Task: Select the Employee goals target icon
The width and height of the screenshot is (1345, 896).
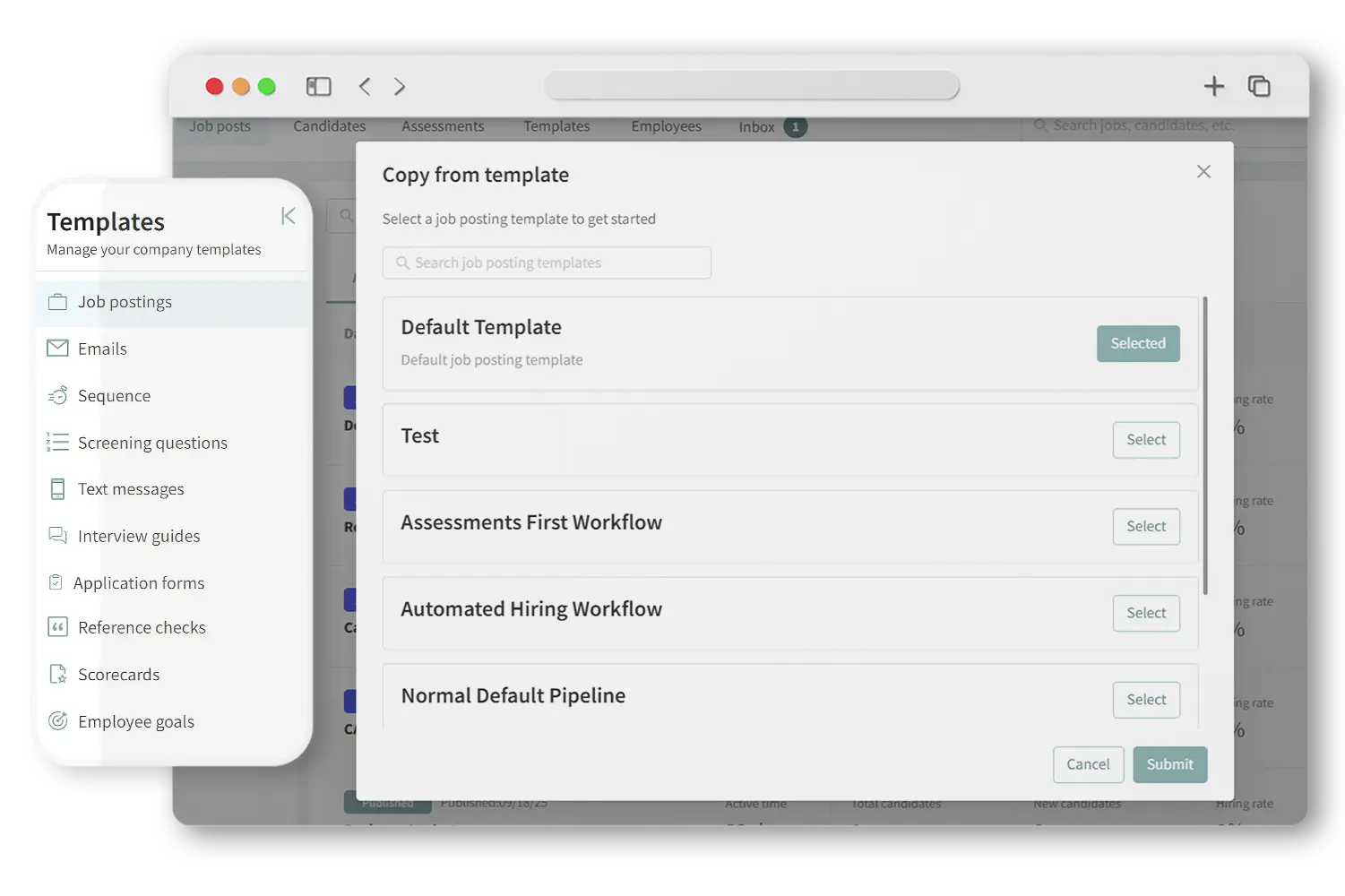Action: pyautogui.click(x=57, y=720)
